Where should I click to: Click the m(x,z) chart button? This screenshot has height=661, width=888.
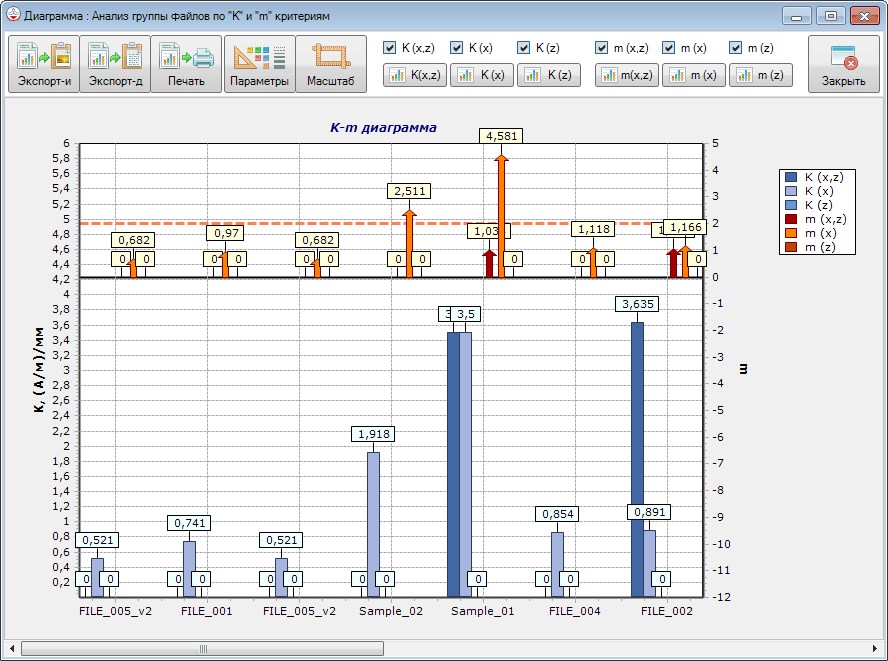[x=627, y=75]
